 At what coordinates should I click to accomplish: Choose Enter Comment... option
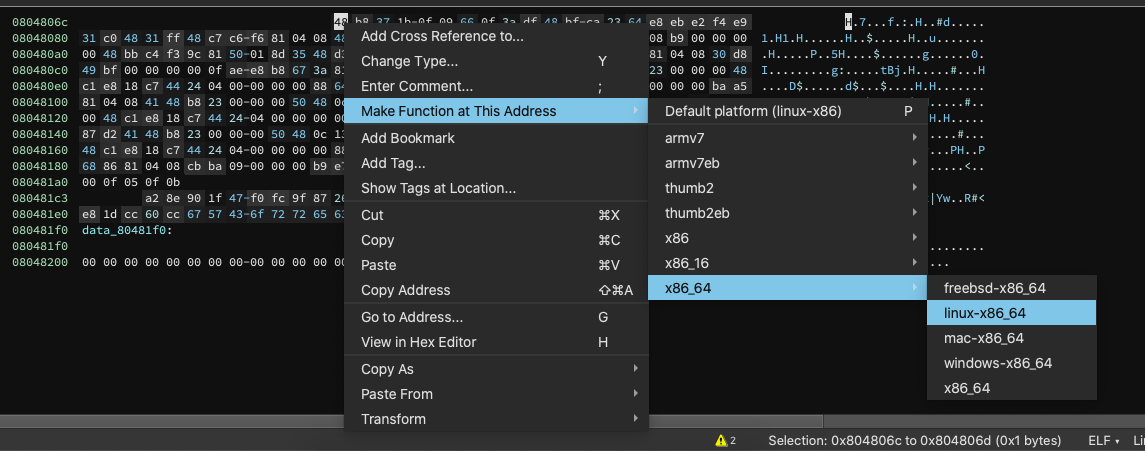pyautogui.click(x=417, y=86)
